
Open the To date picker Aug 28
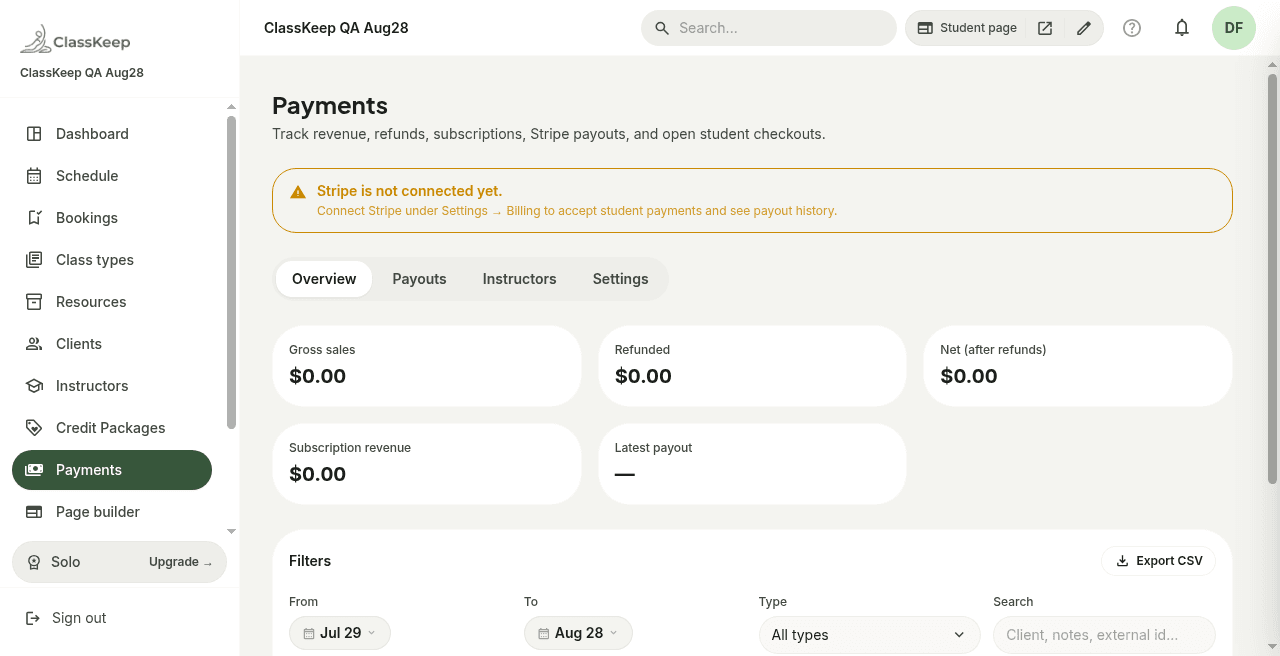click(x=578, y=633)
